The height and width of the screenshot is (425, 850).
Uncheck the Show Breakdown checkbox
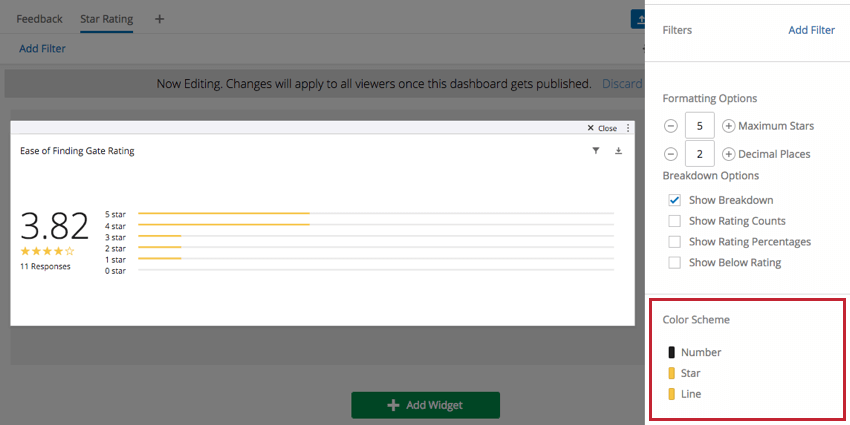(x=674, y=200)
